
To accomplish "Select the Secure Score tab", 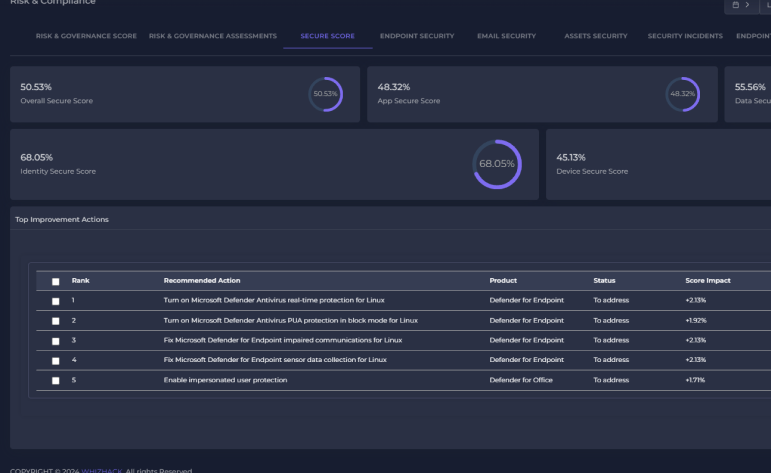I will [327, 36].
